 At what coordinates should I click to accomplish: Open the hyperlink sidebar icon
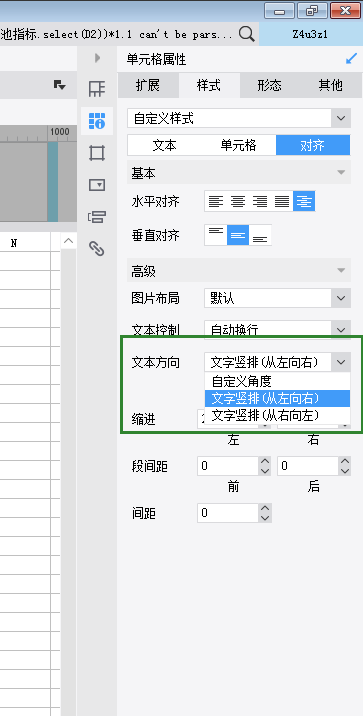pos(97,248)
